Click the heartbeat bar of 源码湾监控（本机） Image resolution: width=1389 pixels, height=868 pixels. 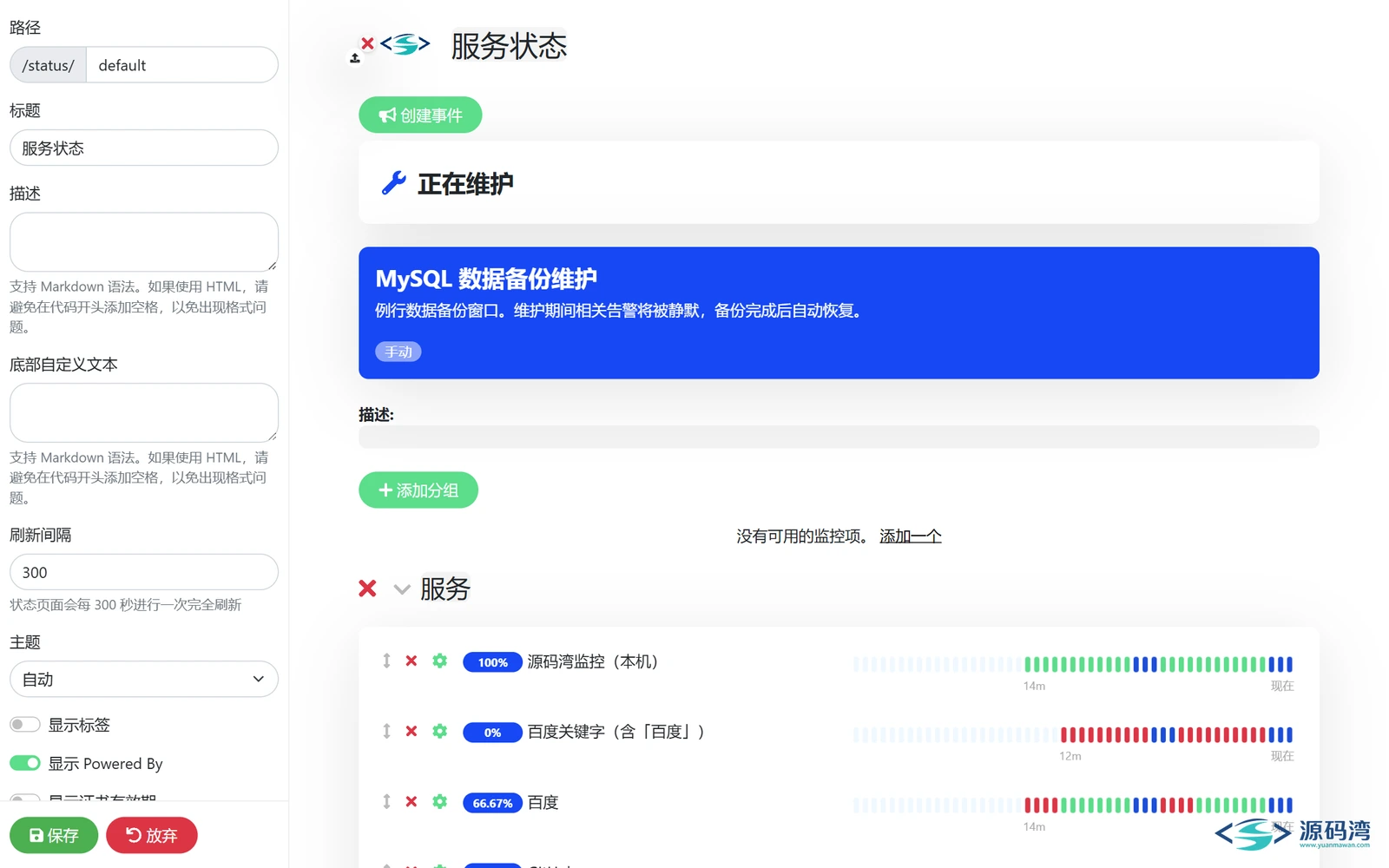[x=1073, y=664]
